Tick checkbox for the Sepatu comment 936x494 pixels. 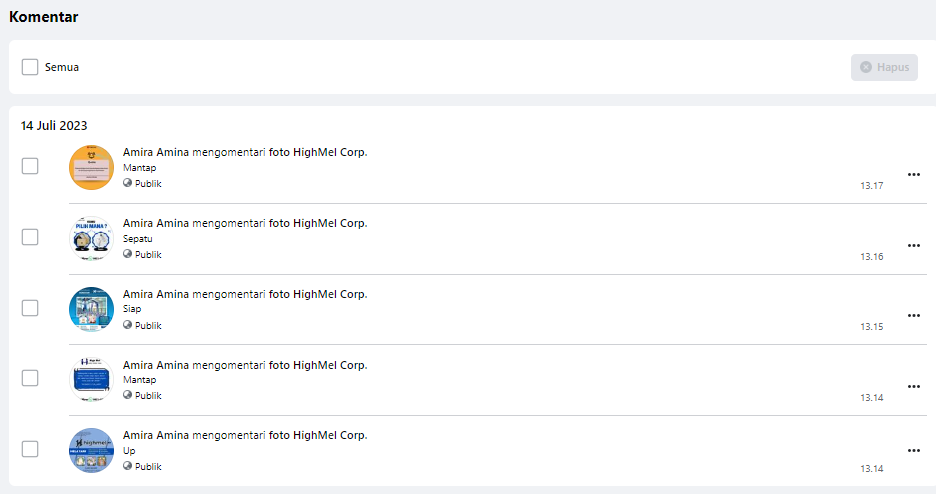30,237
